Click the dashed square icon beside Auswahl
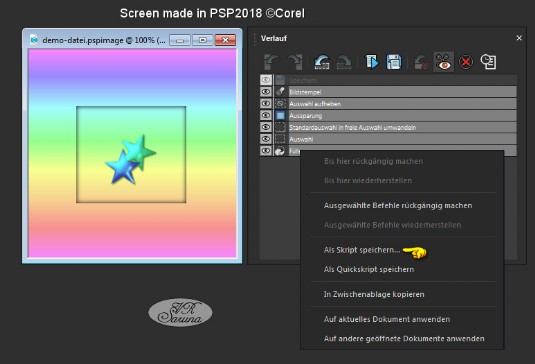 click(280, 139)
